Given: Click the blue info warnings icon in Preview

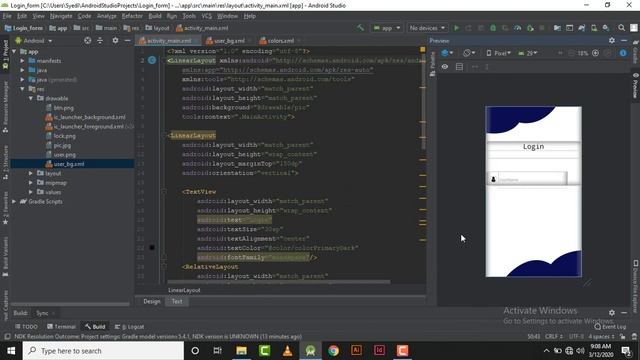Looking at the screenshot, I should coord(623,53).
